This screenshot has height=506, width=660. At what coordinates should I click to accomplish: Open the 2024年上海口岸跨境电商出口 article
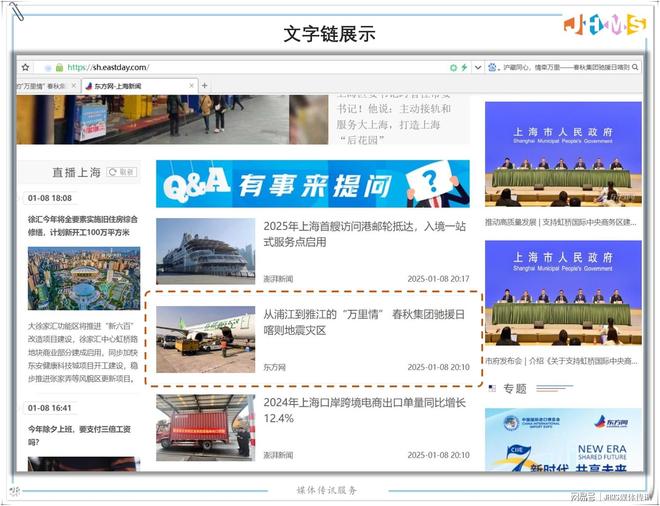pos(365,410)
